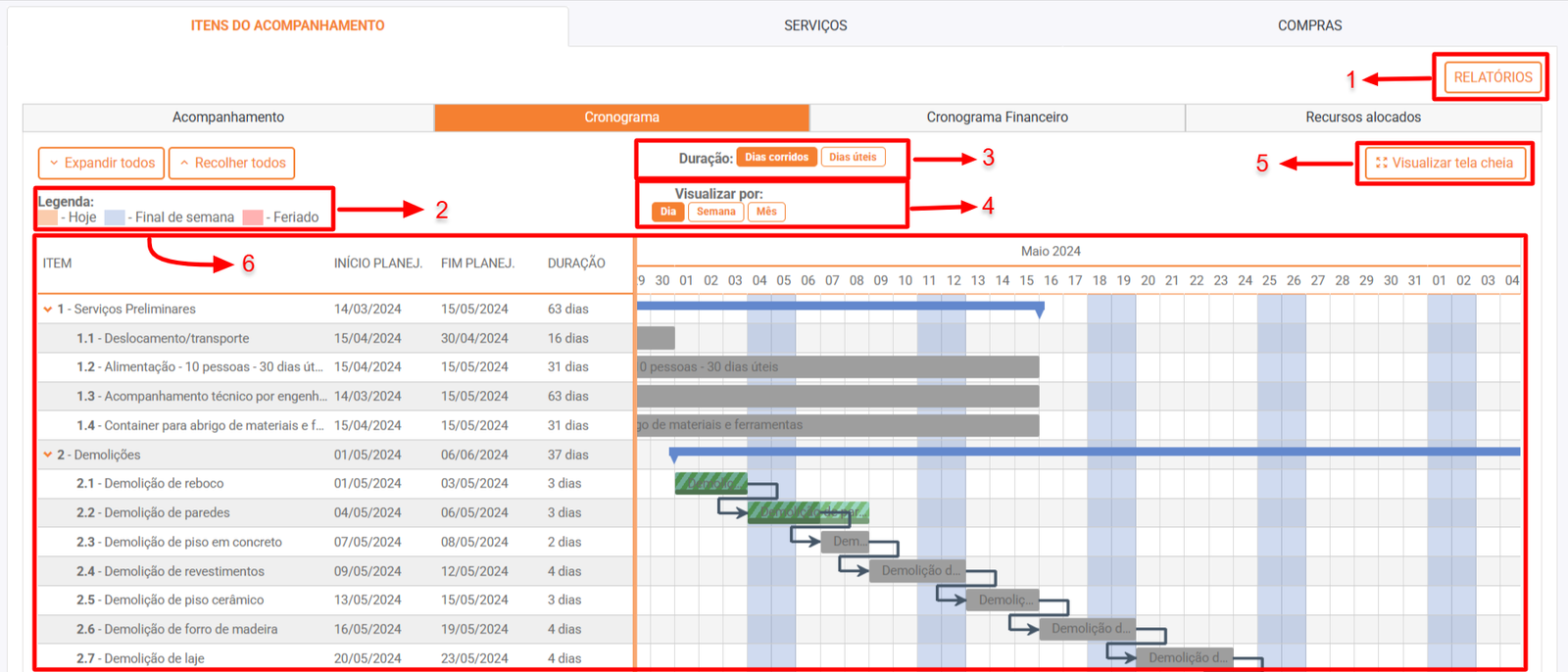Go to the Acompanhamento sub-tab
Screen dimensions: 1568x672
[228, 118]
